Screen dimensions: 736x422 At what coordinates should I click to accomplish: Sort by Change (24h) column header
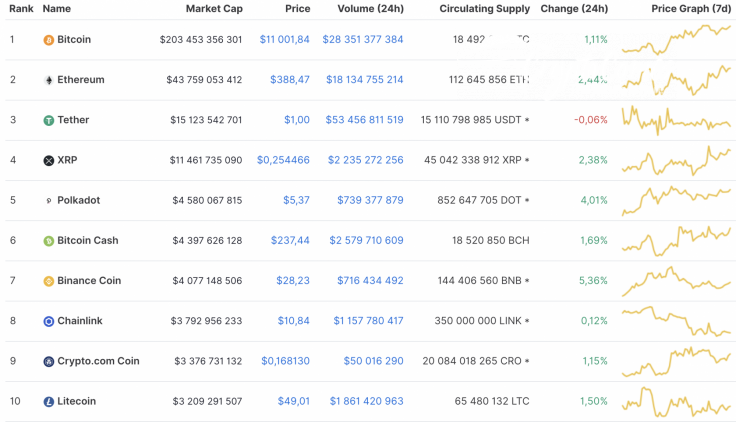[574, 8]
